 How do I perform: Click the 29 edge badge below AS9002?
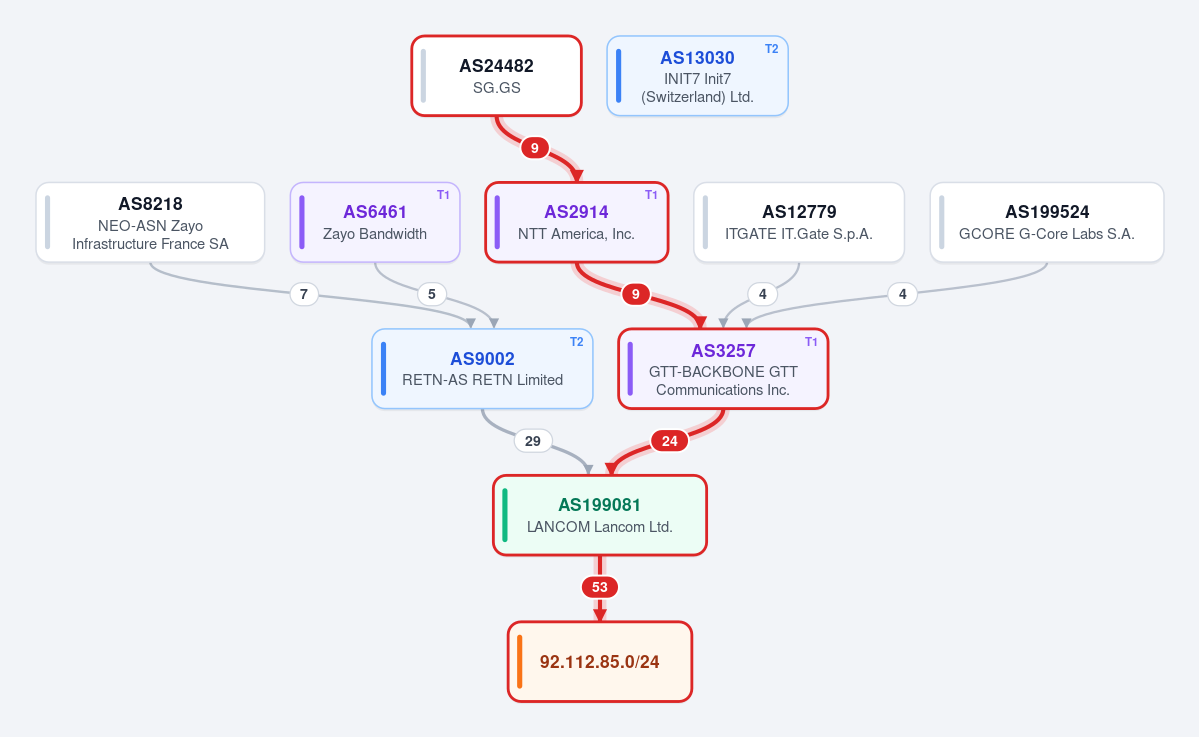tap(533, 441)
